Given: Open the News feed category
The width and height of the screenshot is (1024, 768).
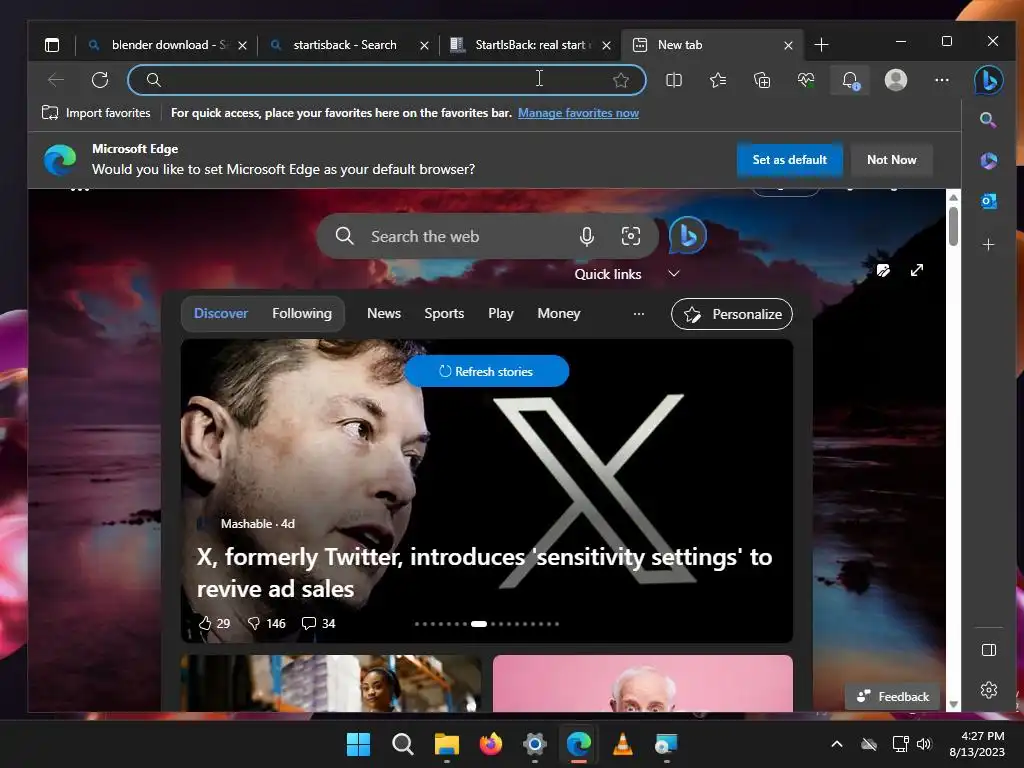Looking at the screenshot, I should (x=384, y=313).
